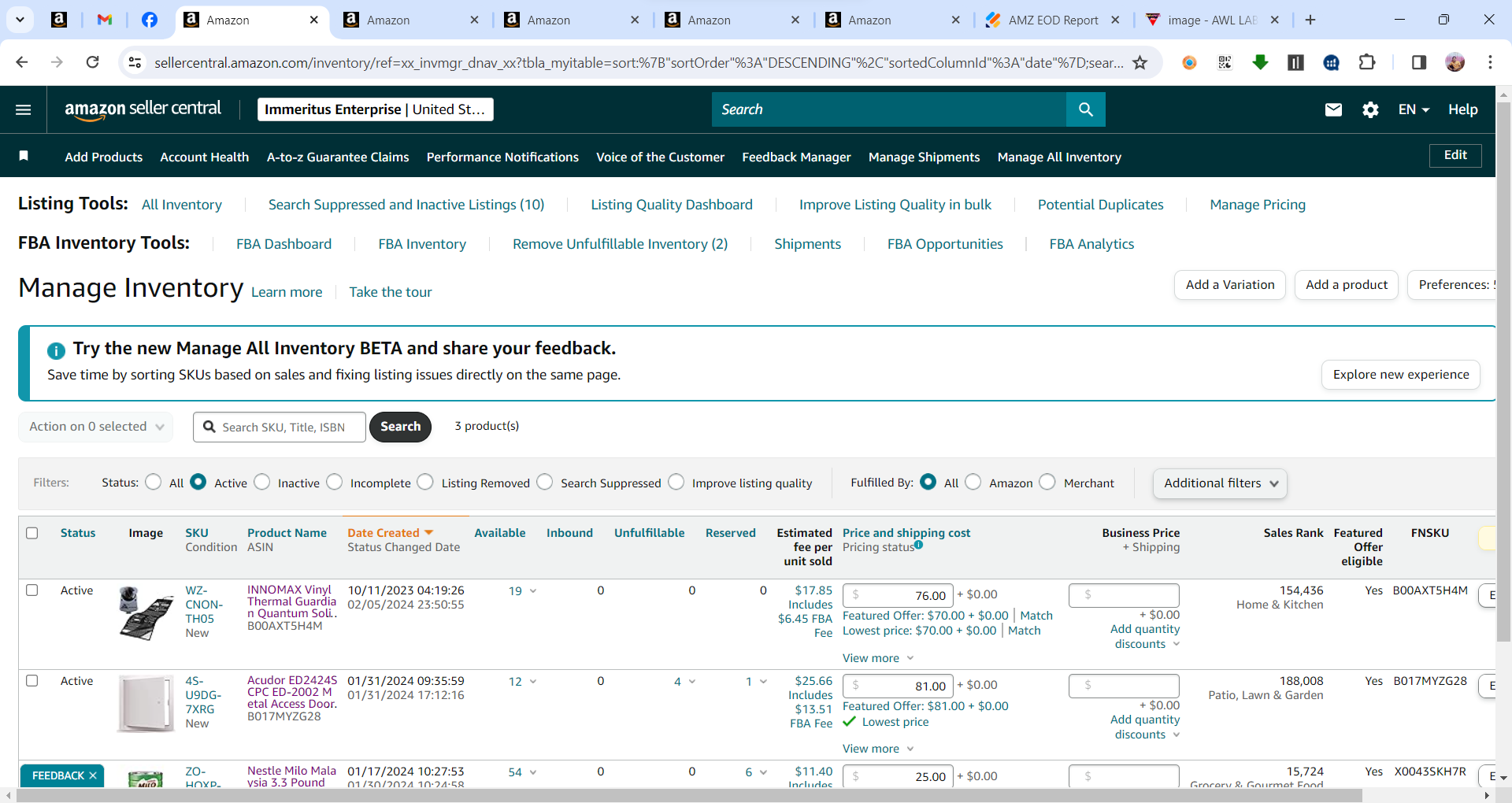The width and height of the screenshot is (1512, 803).
Task: Select the Search Suppressed radio button
Action: [x=545, y=482]
